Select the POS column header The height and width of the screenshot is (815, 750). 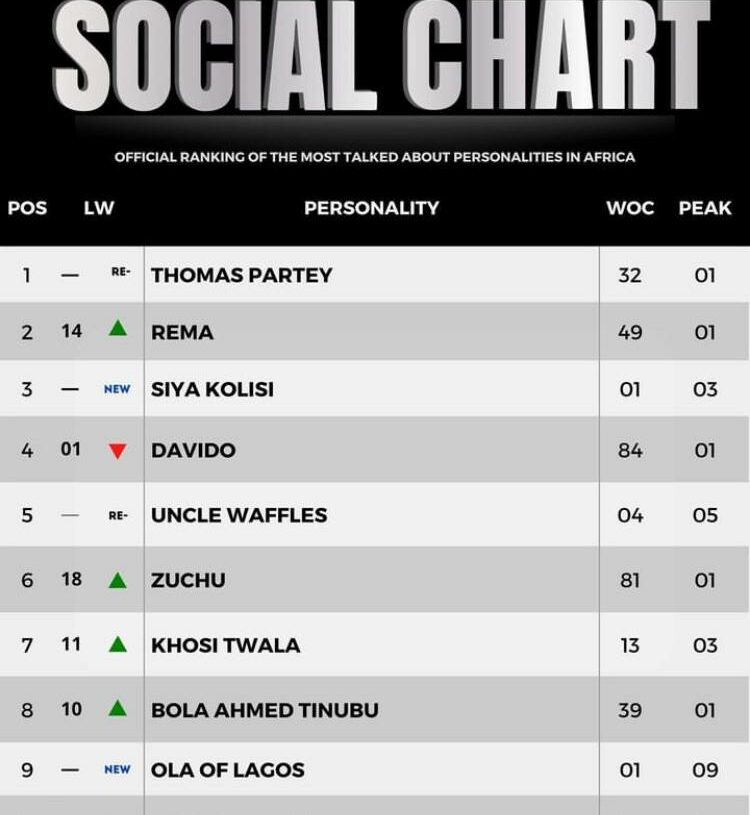(27, 208)
